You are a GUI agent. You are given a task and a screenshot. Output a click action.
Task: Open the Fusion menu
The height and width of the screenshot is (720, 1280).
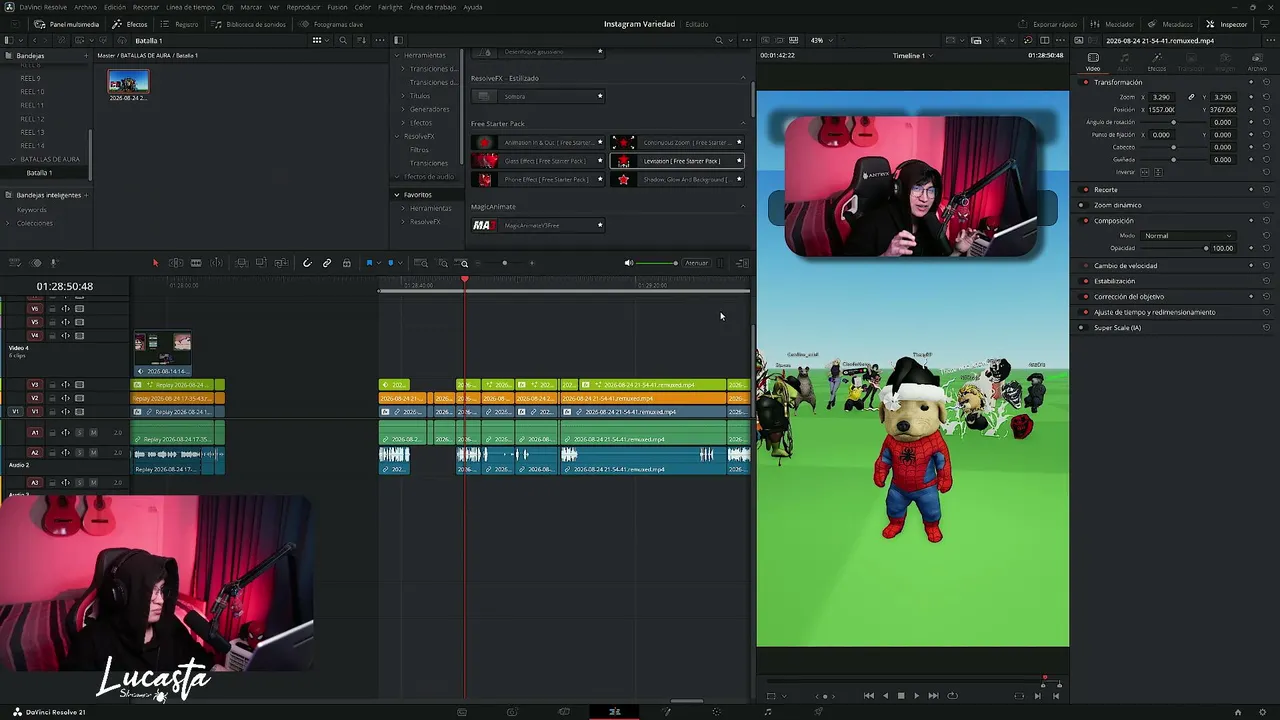pyautogui.click(x=337, y=7)
